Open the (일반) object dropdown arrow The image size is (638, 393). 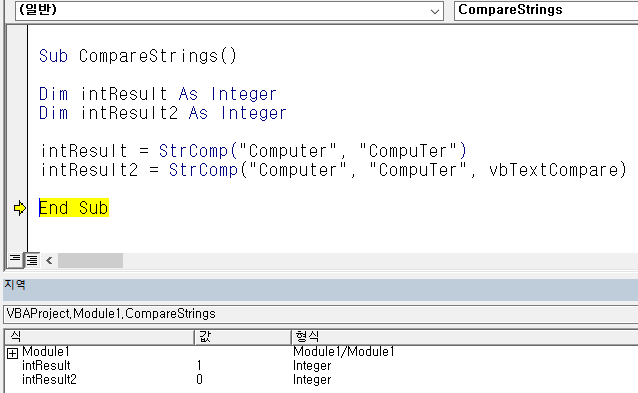[435, 11]
